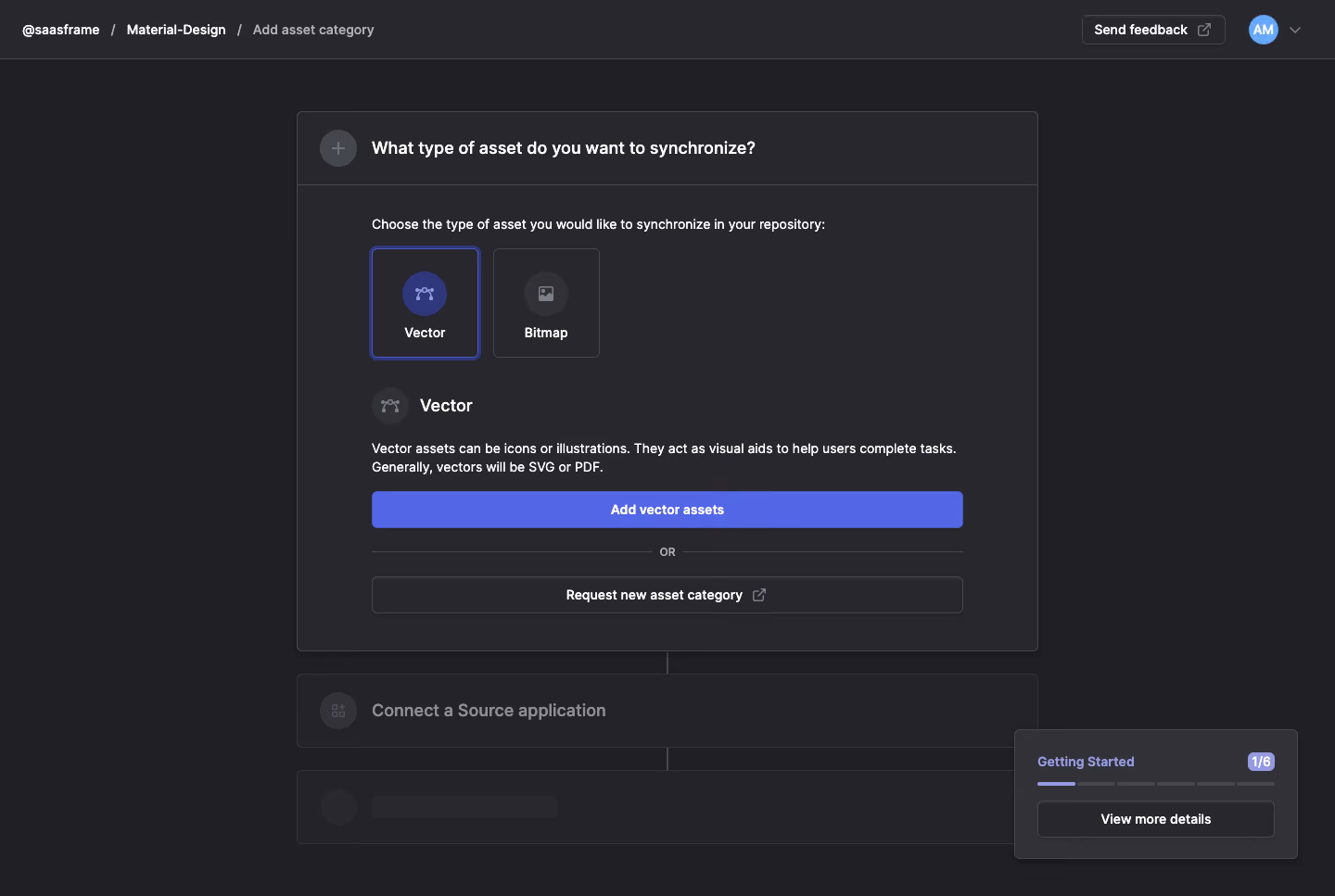Click the AM user avatar
The image size is (1335, 896).
[x=1264, y=30]
